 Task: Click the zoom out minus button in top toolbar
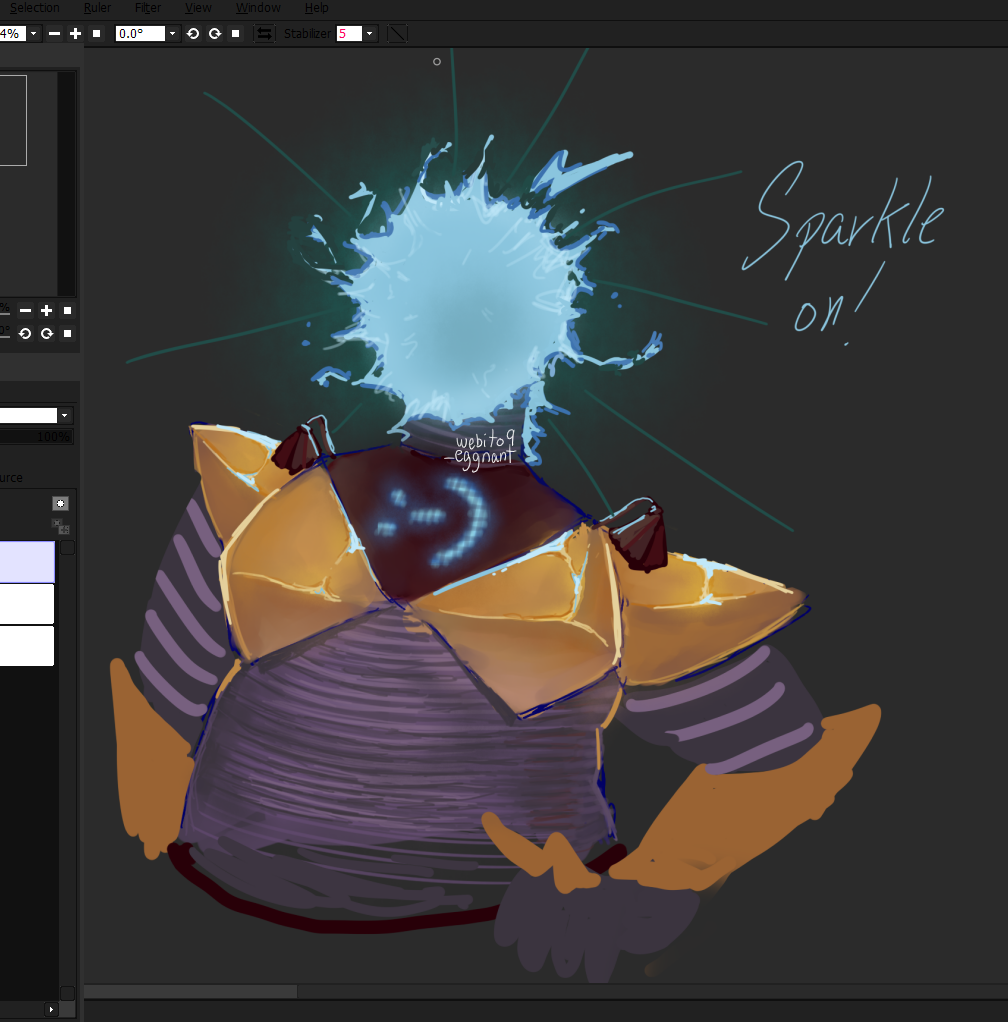click(54, 34)
